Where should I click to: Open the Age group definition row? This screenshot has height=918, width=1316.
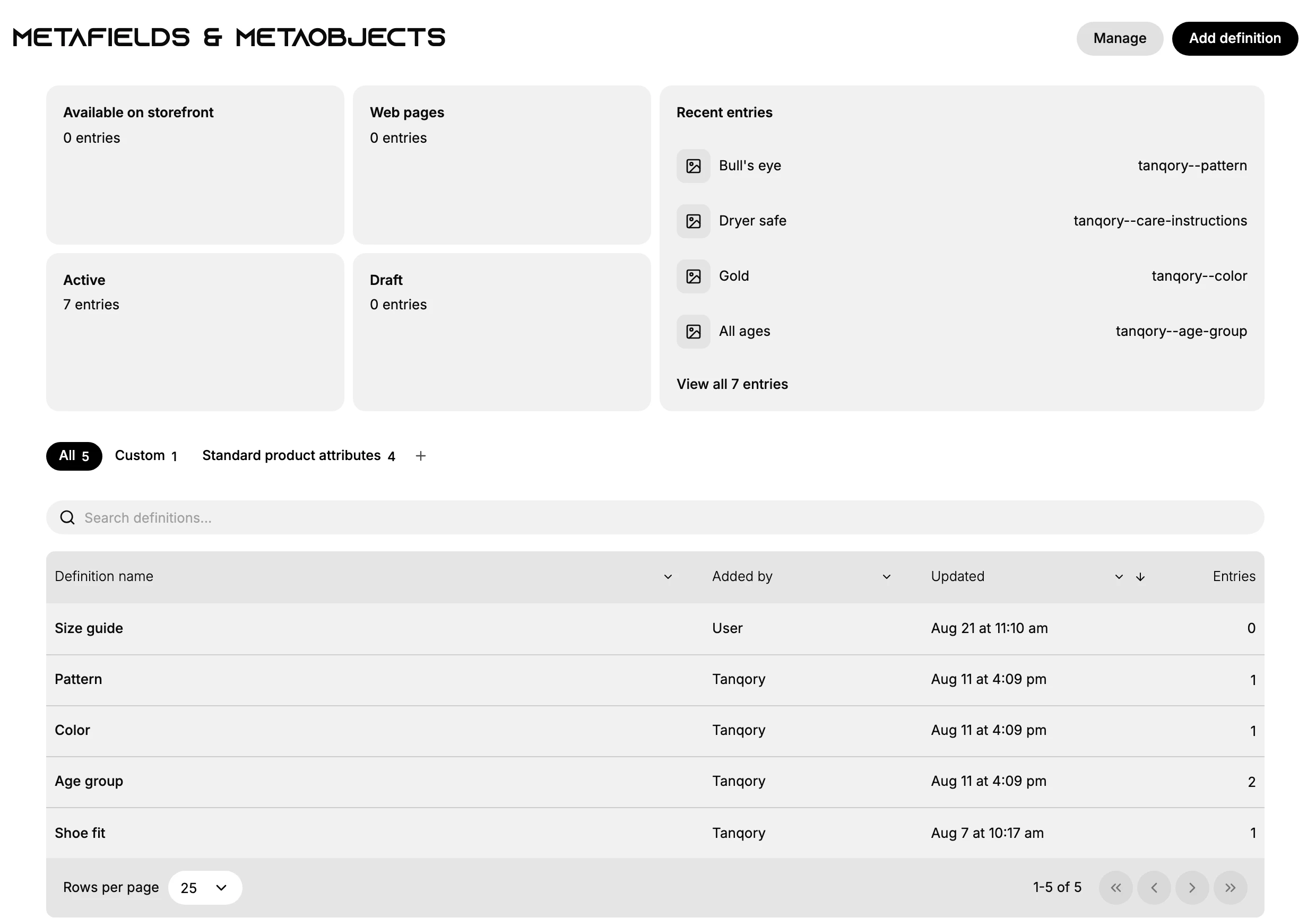pos(655,782)
